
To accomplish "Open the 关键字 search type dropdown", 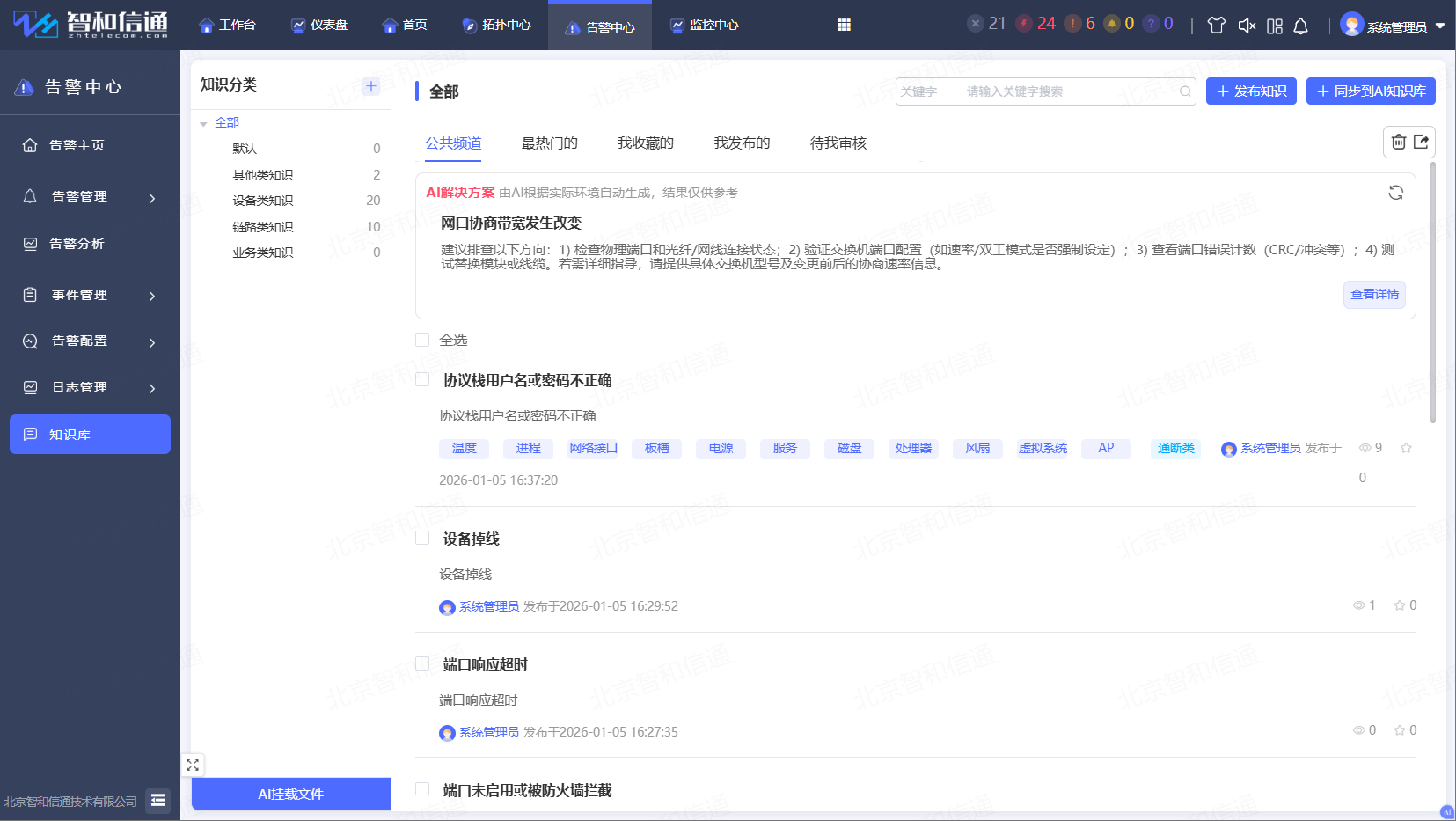I will [928, 92].
